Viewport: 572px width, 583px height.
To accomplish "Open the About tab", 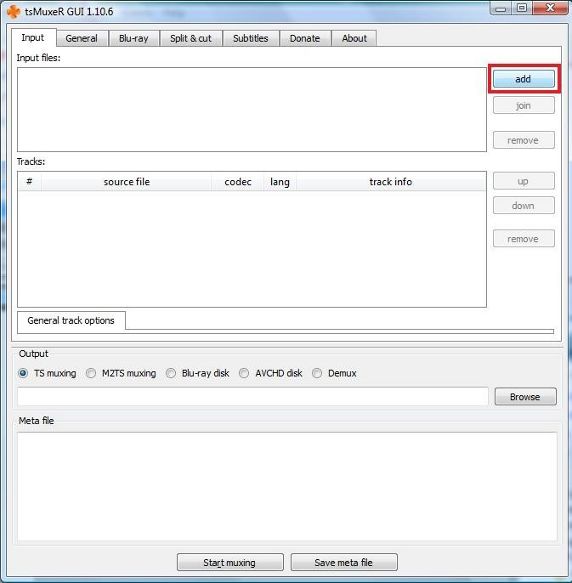I will 354,38.
